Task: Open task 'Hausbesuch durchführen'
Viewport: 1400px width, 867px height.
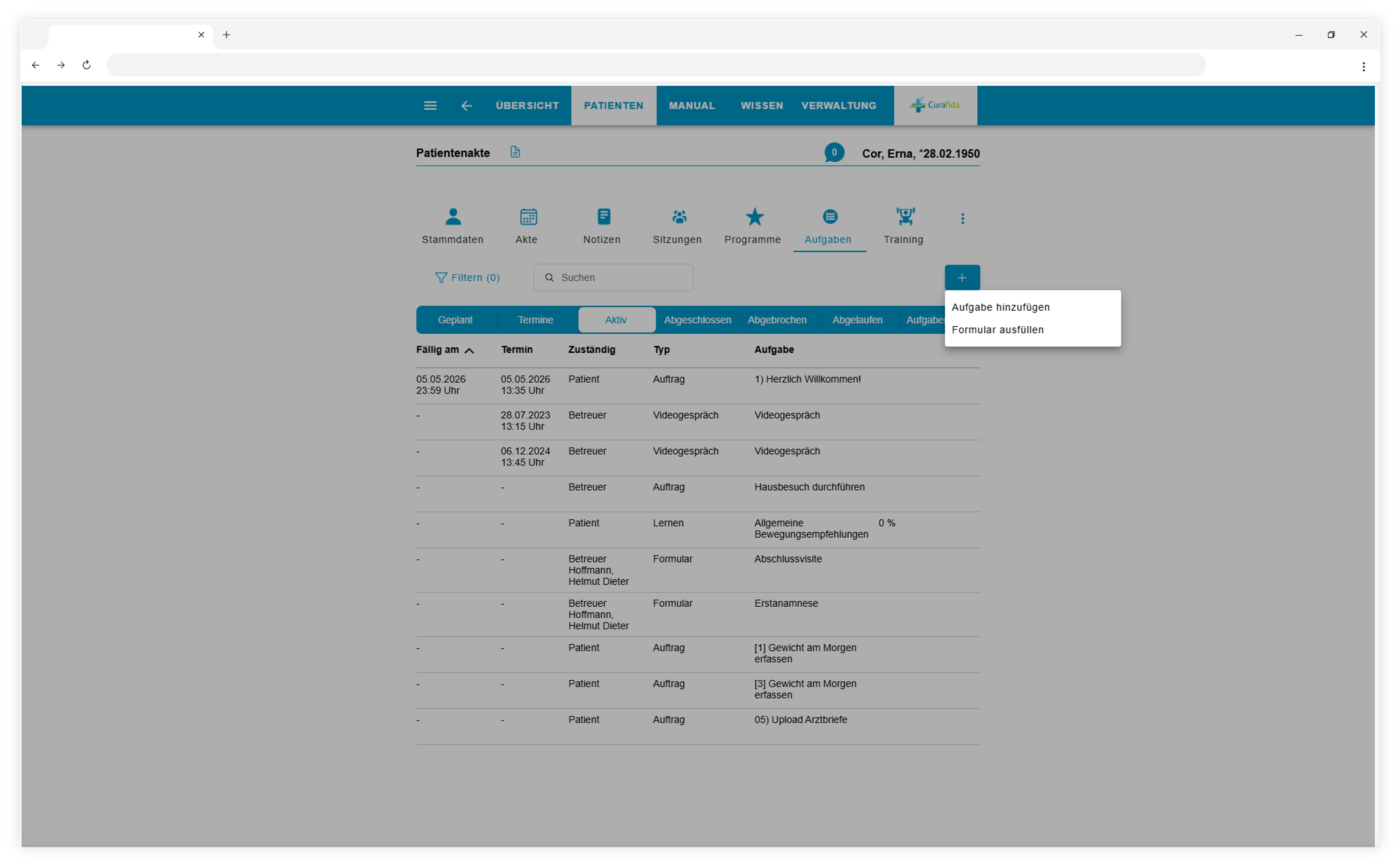Action: click(x=698, y=493)
